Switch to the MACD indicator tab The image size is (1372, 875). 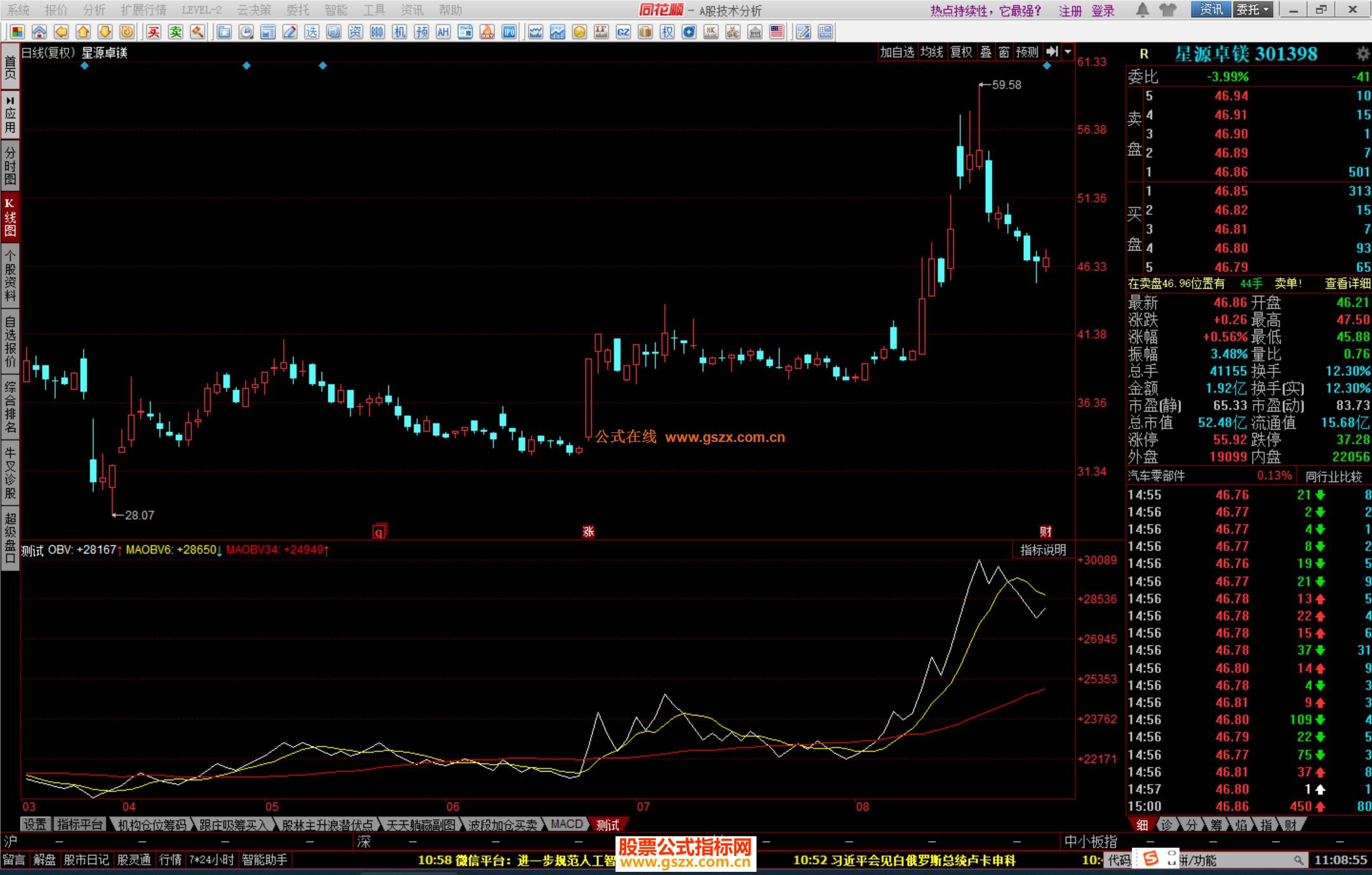click(x=567, y=824)
